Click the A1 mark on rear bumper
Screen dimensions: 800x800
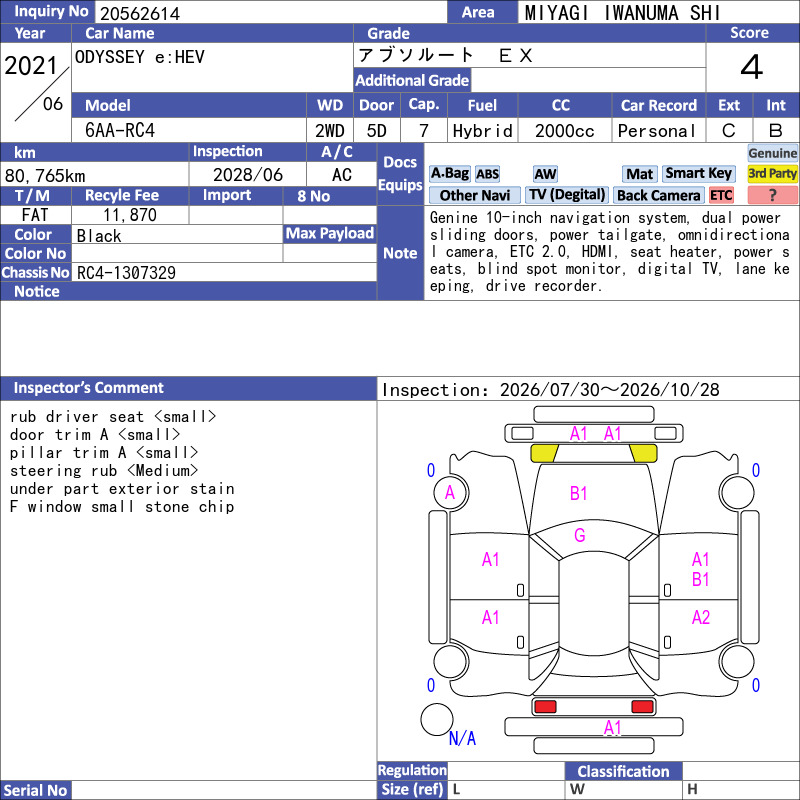click(613, 728)
